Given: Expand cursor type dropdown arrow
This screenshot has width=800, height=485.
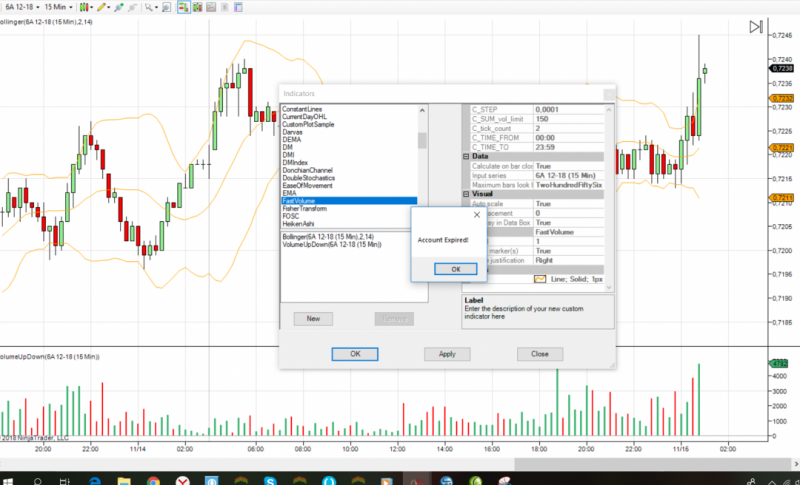Looking at the screenshot, I should click(x=156, y=7).
